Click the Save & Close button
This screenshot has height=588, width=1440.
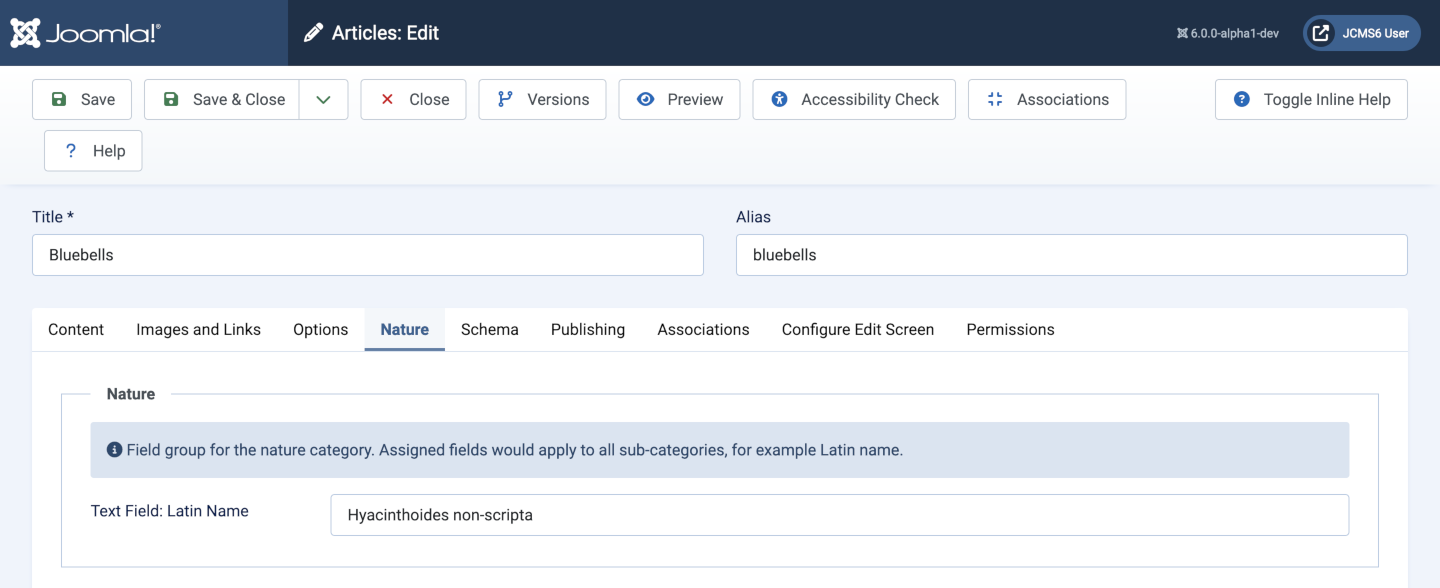221,99
